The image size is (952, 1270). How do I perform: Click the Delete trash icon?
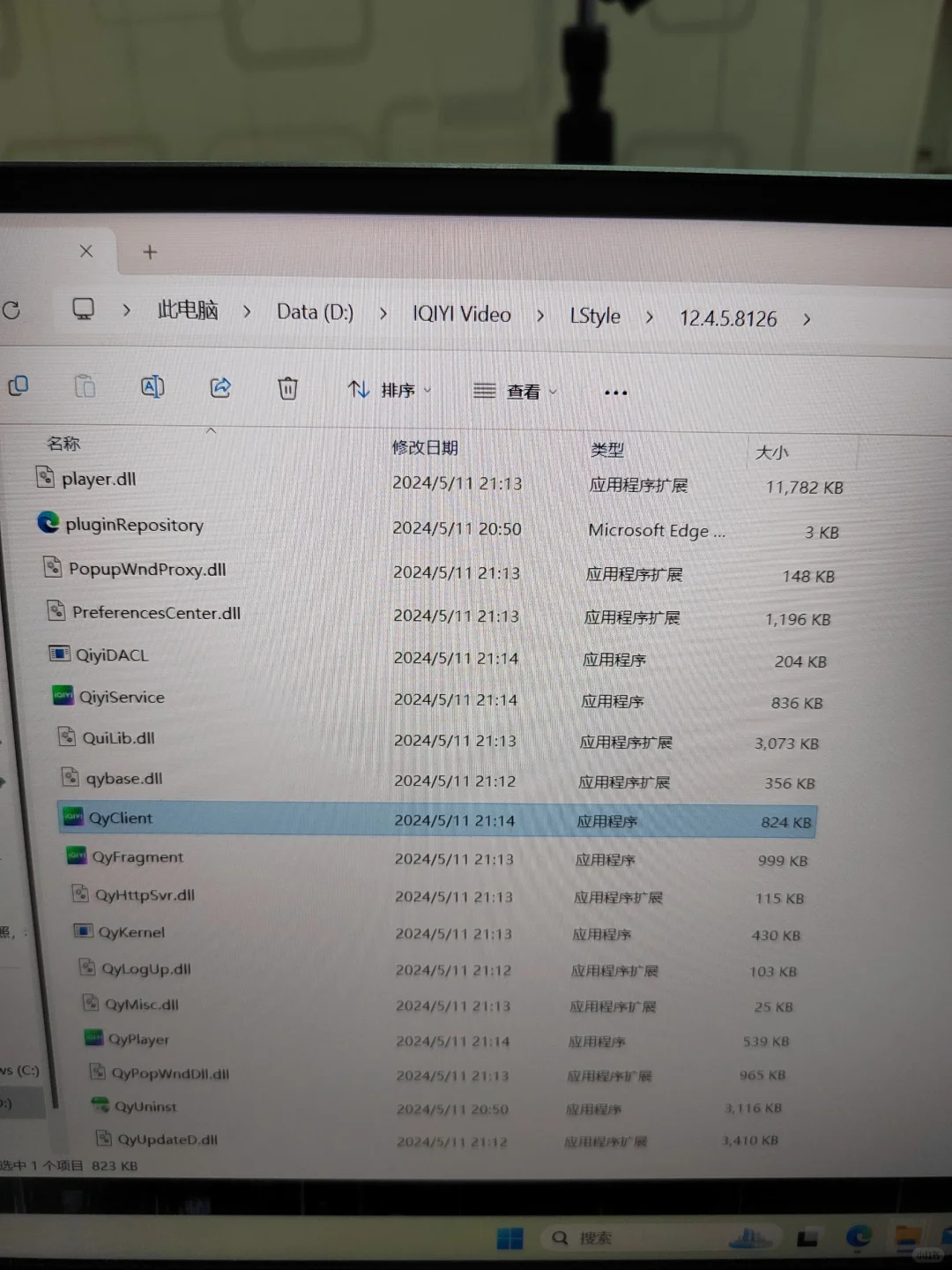point(287,387)
